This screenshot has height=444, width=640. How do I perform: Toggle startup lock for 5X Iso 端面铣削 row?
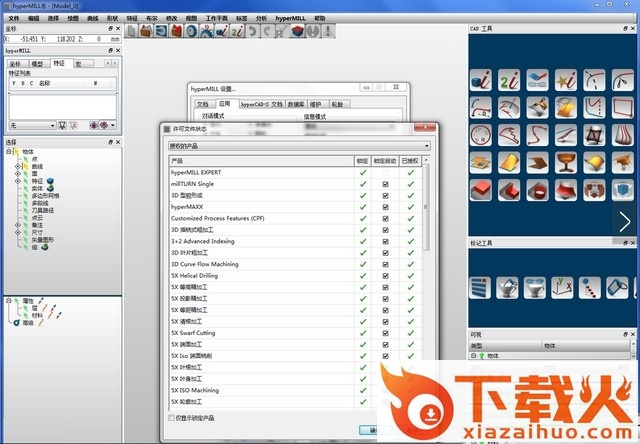point(385,356)
